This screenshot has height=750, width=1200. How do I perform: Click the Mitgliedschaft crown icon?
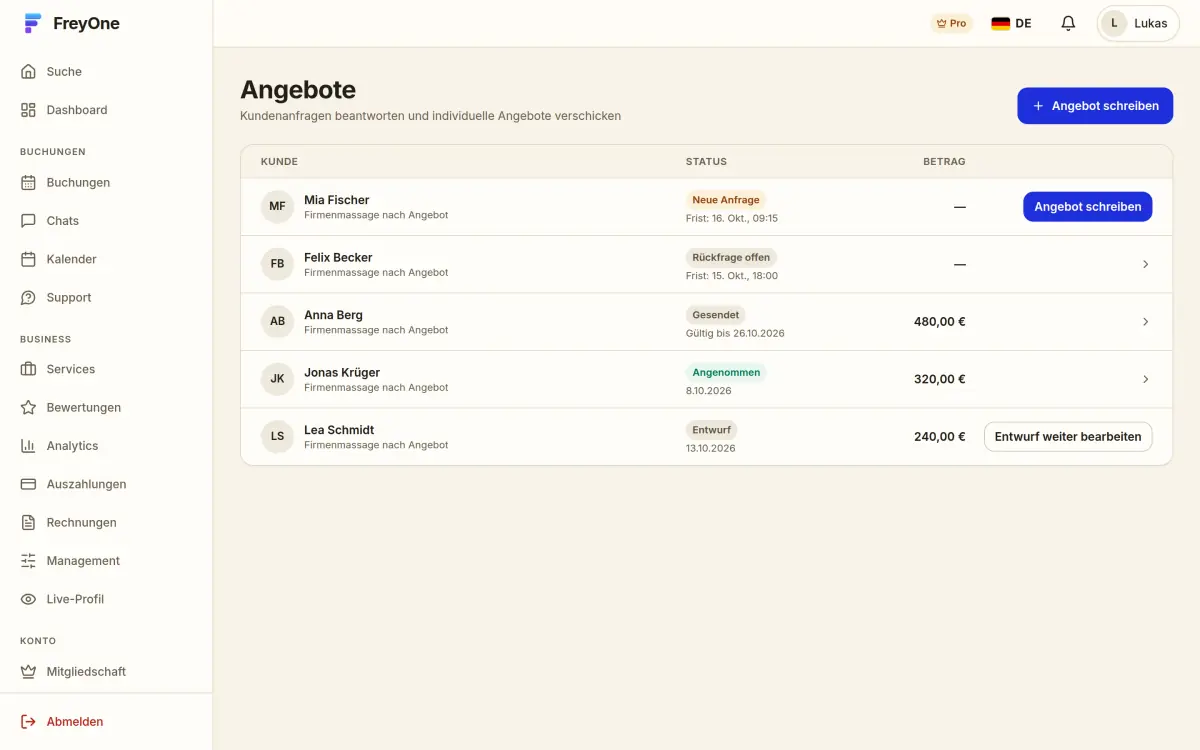tap(28, 672)
